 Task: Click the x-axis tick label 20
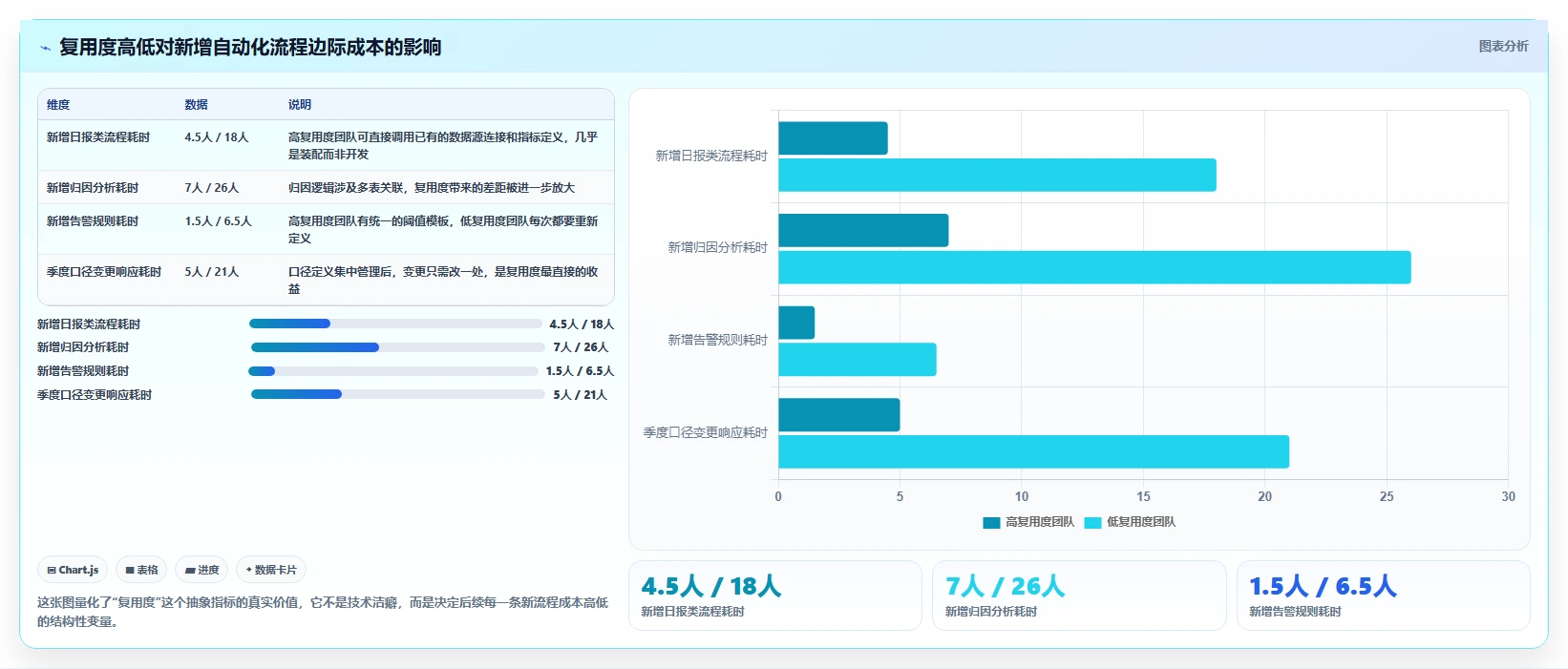click(1264, 496)
